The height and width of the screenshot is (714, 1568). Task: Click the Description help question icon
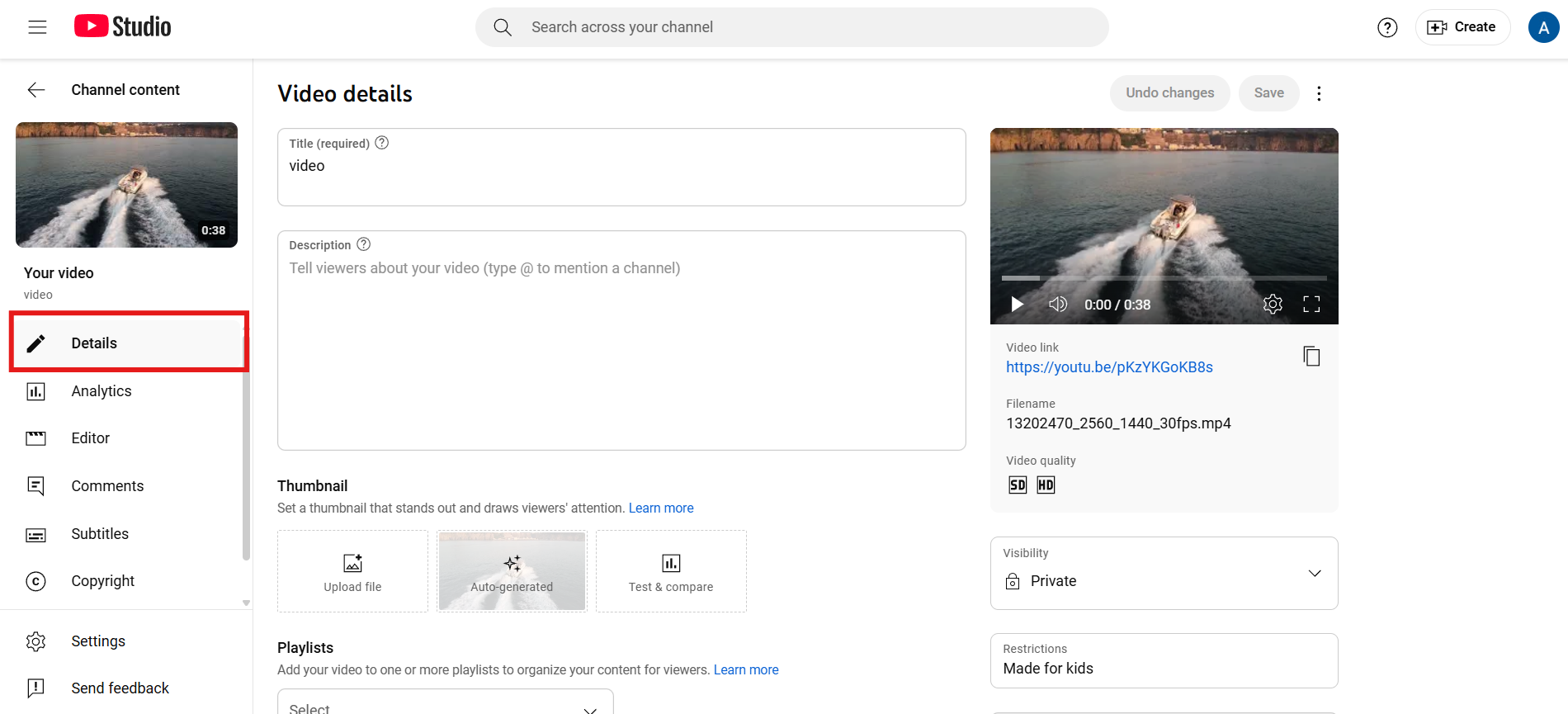364,244
